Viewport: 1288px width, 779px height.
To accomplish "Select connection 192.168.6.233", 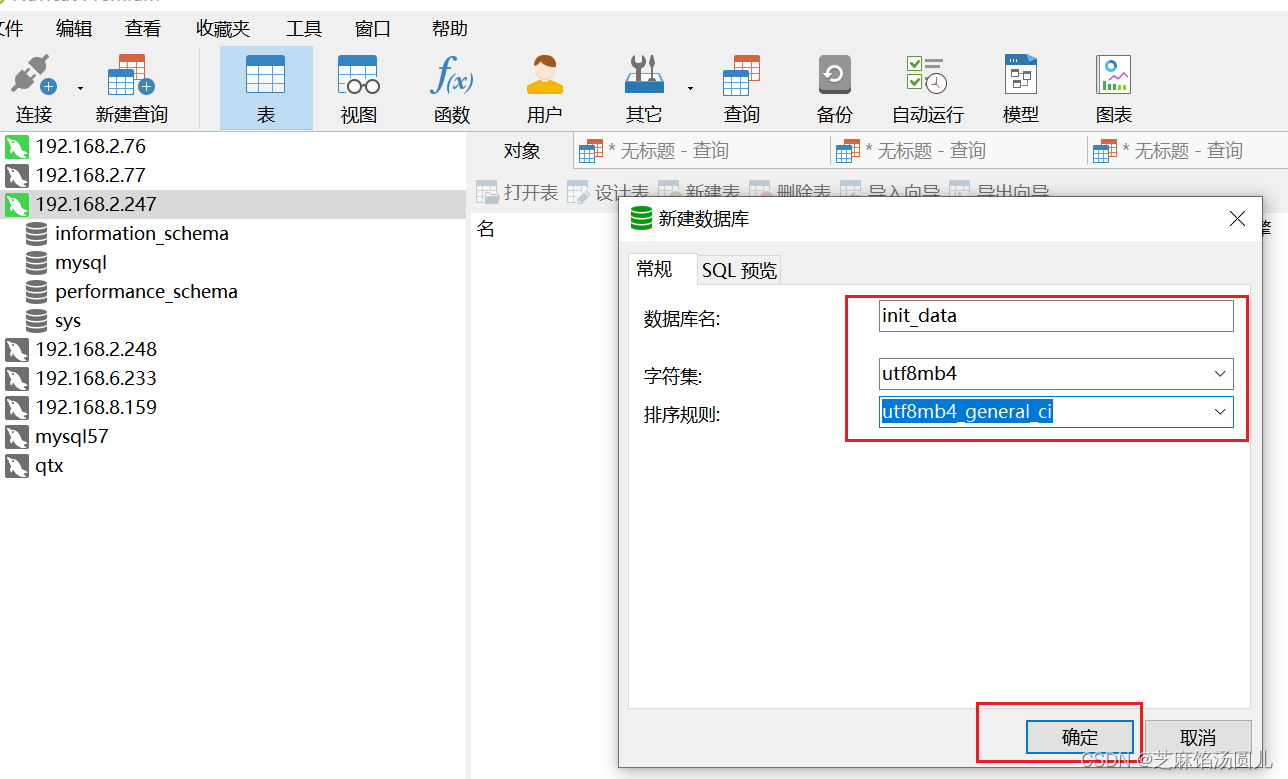I will (x=96, y=379).
